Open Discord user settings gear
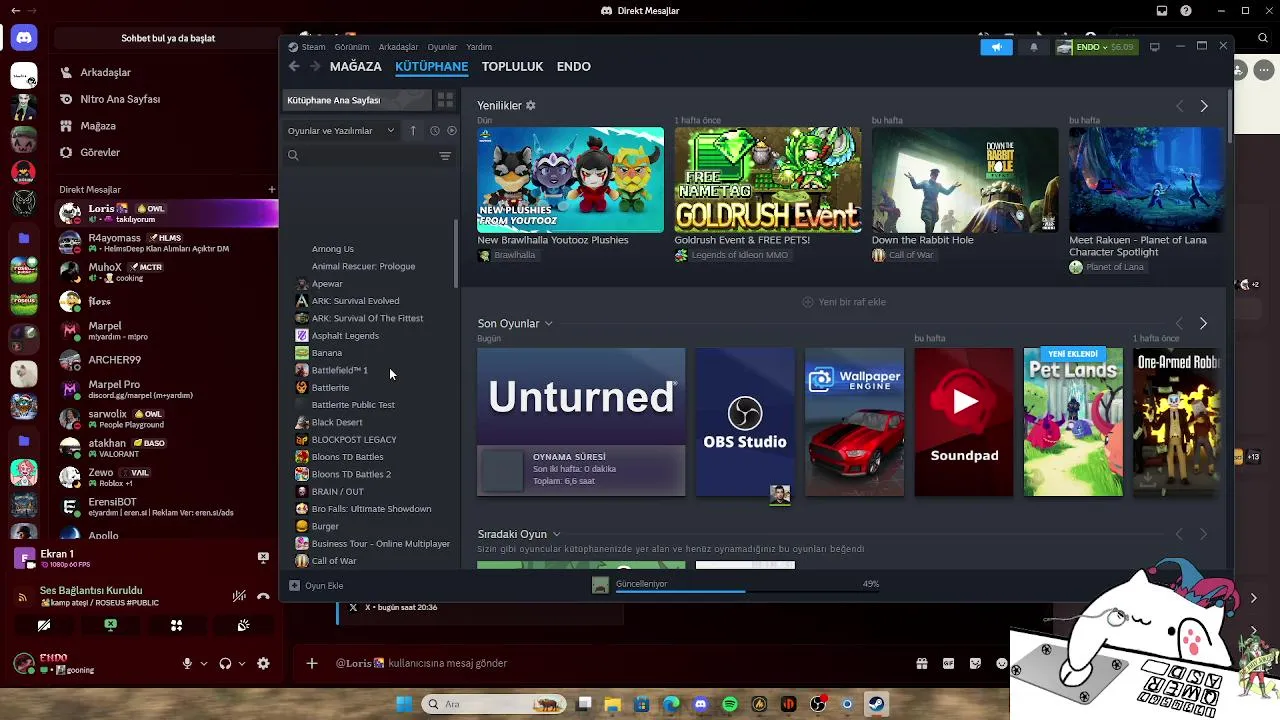This screenshot has width=1280, height=720. (263, 663)
